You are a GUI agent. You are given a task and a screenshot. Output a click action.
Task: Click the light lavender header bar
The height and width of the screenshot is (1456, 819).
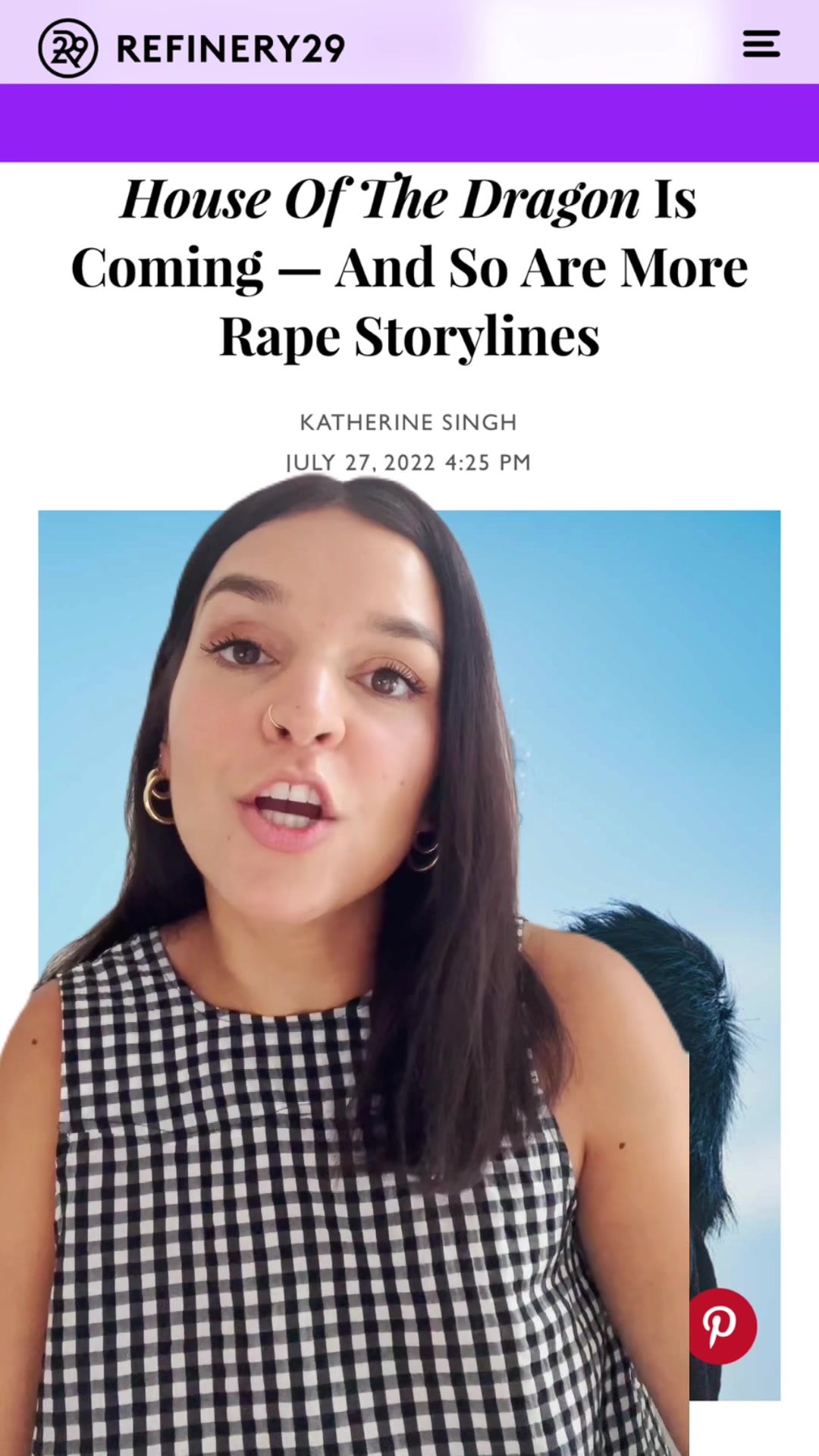click(x=409, y=42)
